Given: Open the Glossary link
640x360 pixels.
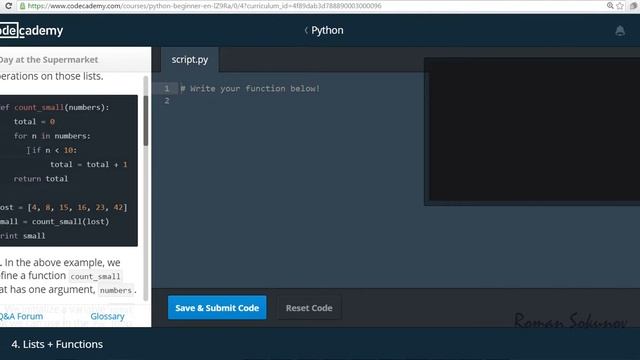Looking at the screenshot, I should click(107, 316).
